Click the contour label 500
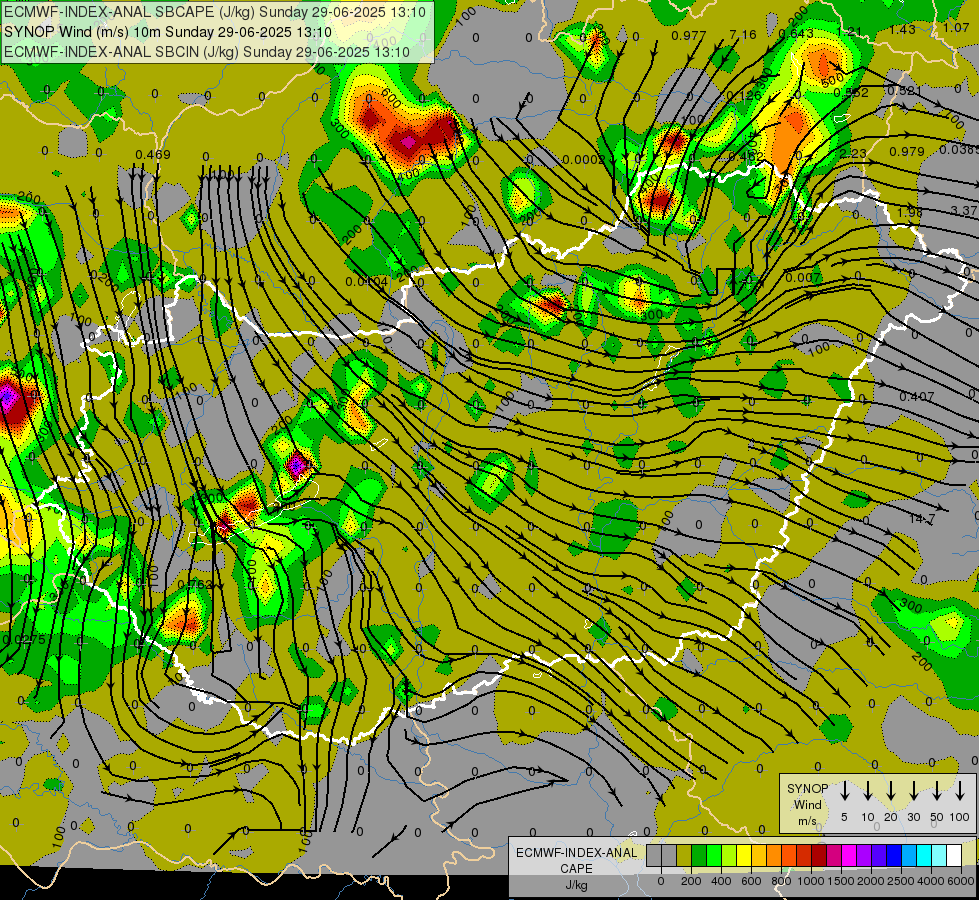Viewport: 979px width, 900px height. [x=832, y=80]
